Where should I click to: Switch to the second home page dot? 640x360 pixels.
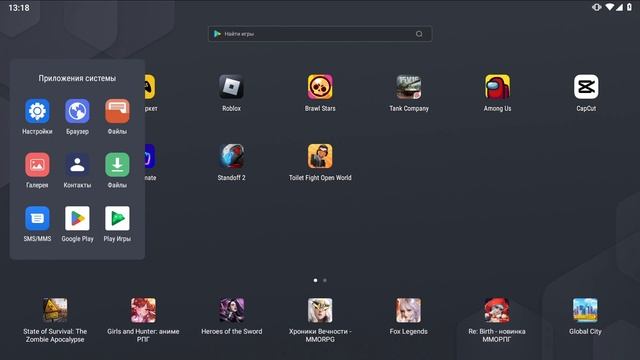point(325,280)
